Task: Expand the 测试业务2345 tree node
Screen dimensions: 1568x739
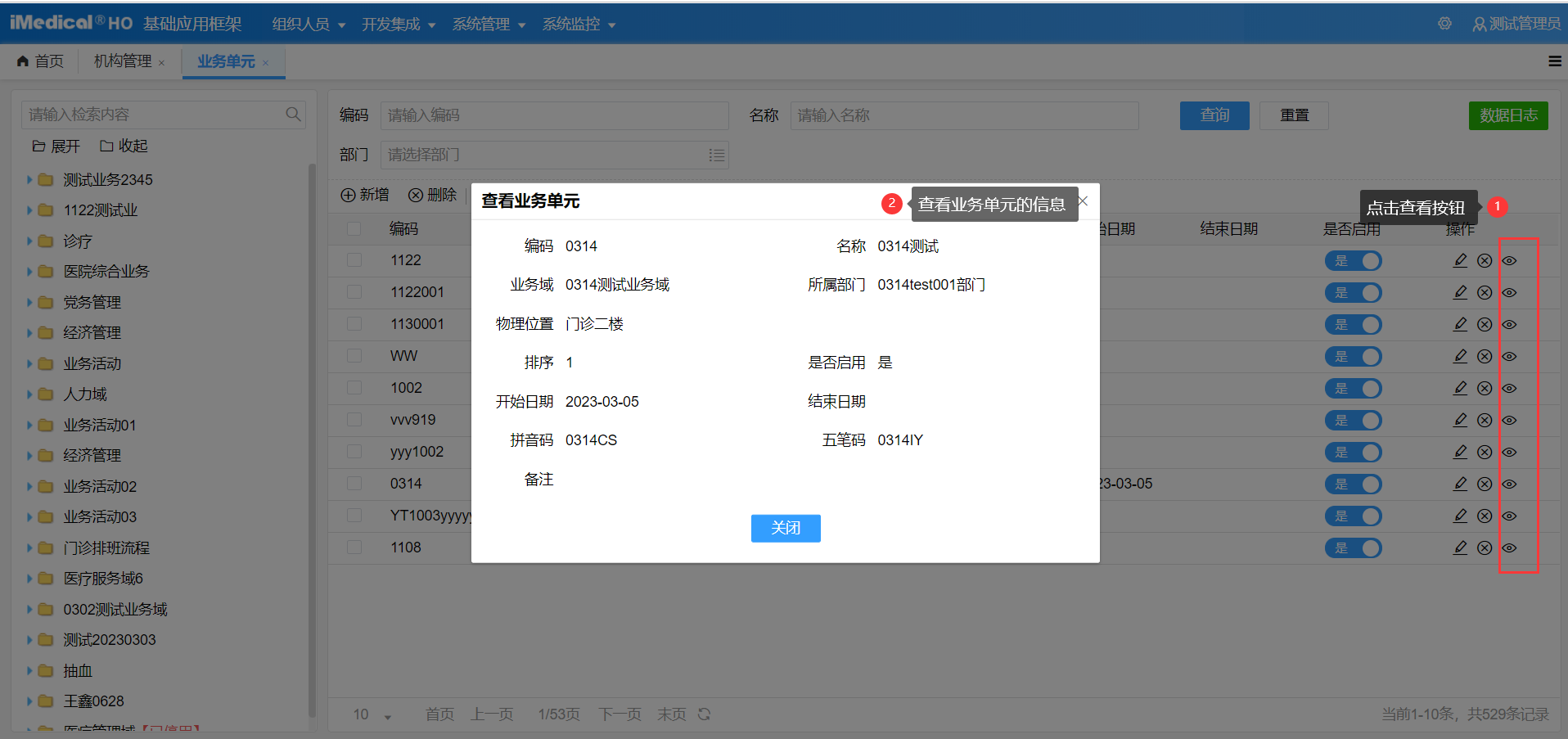Action: click(29, 179)
